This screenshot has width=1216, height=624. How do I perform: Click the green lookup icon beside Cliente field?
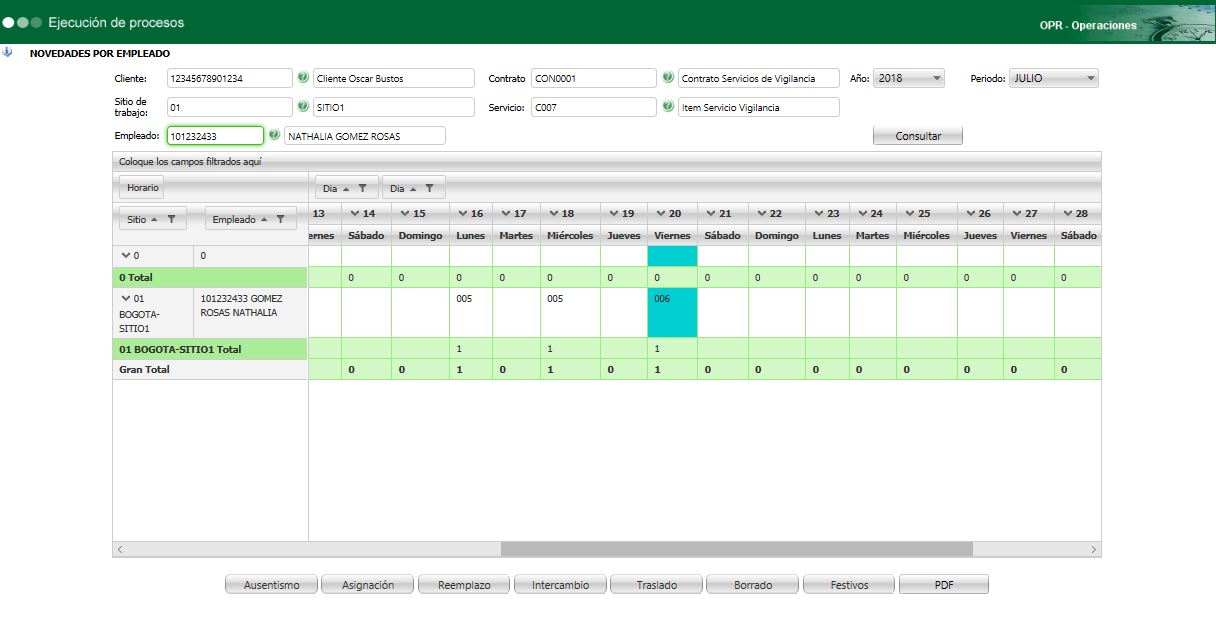click(303, 78)
